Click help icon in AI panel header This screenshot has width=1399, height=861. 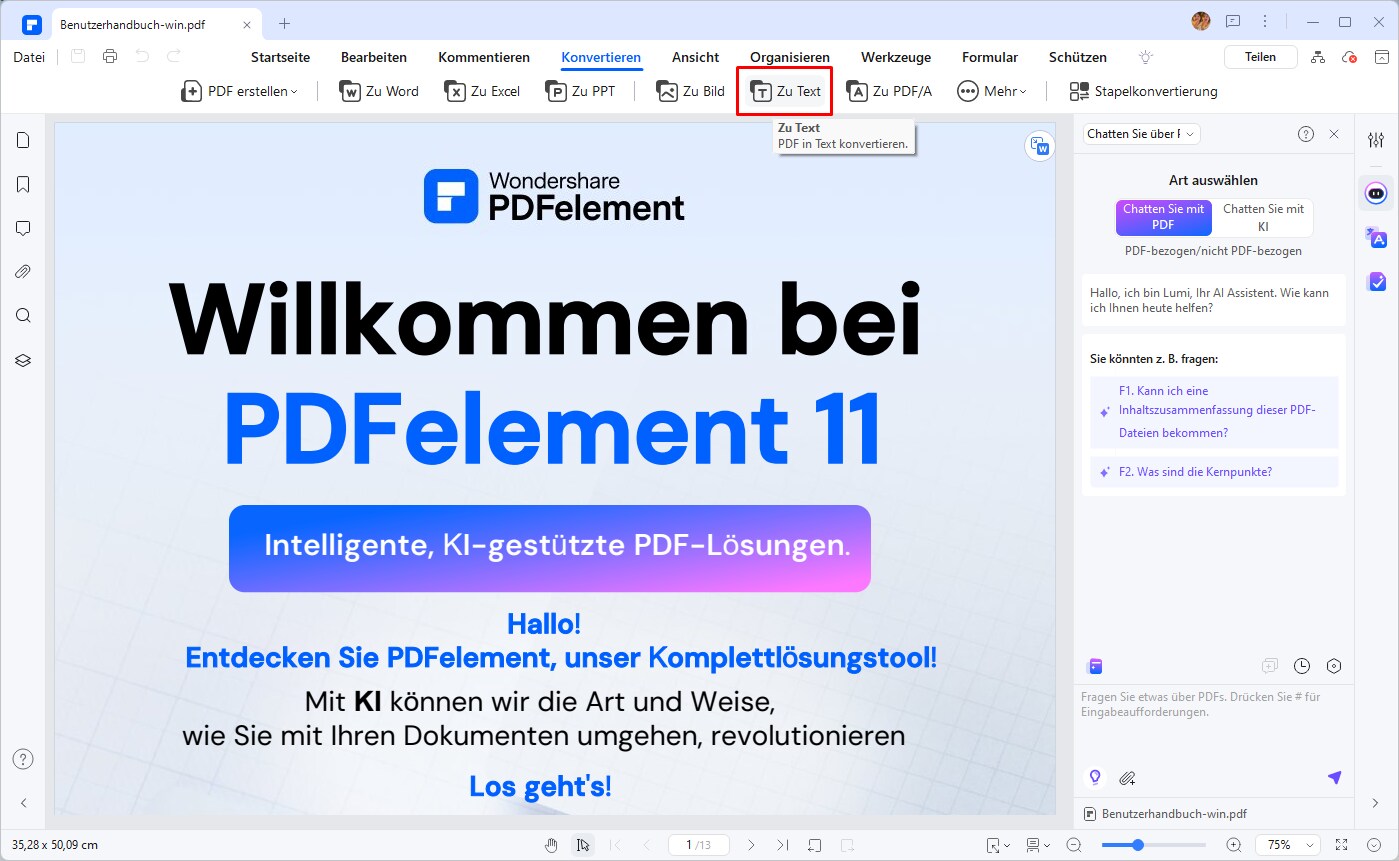[x=1306, y=134]
